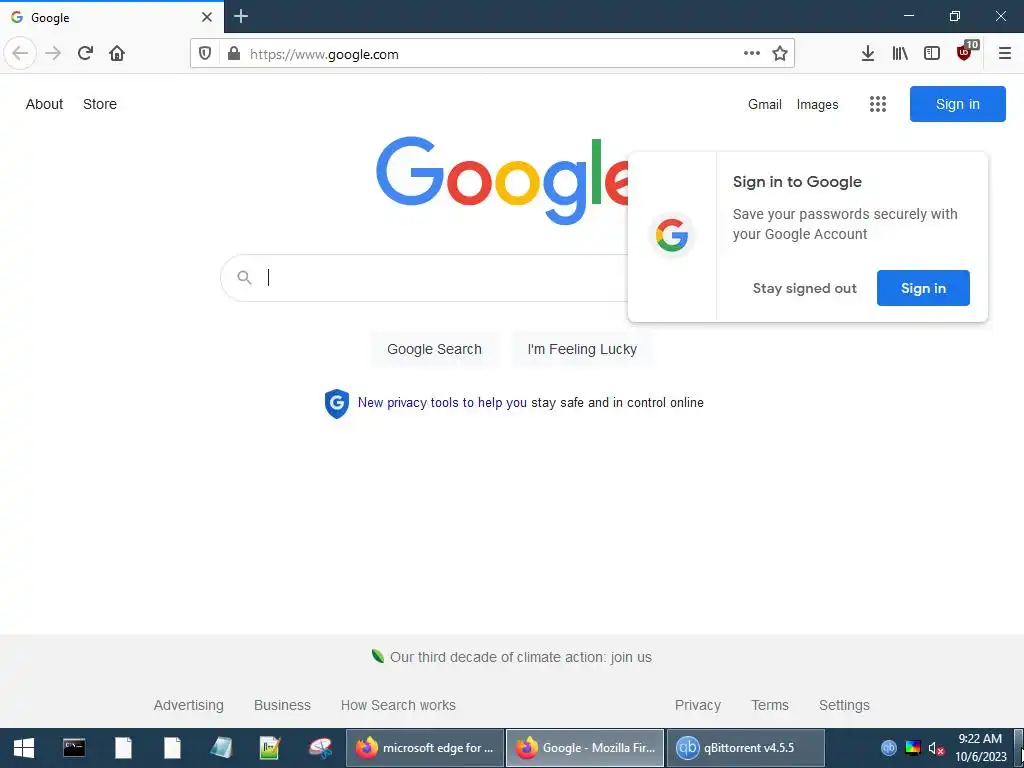The image size is (1024, 768).
Task: Open page actions three-dot menu
Action: click(752, 54)
